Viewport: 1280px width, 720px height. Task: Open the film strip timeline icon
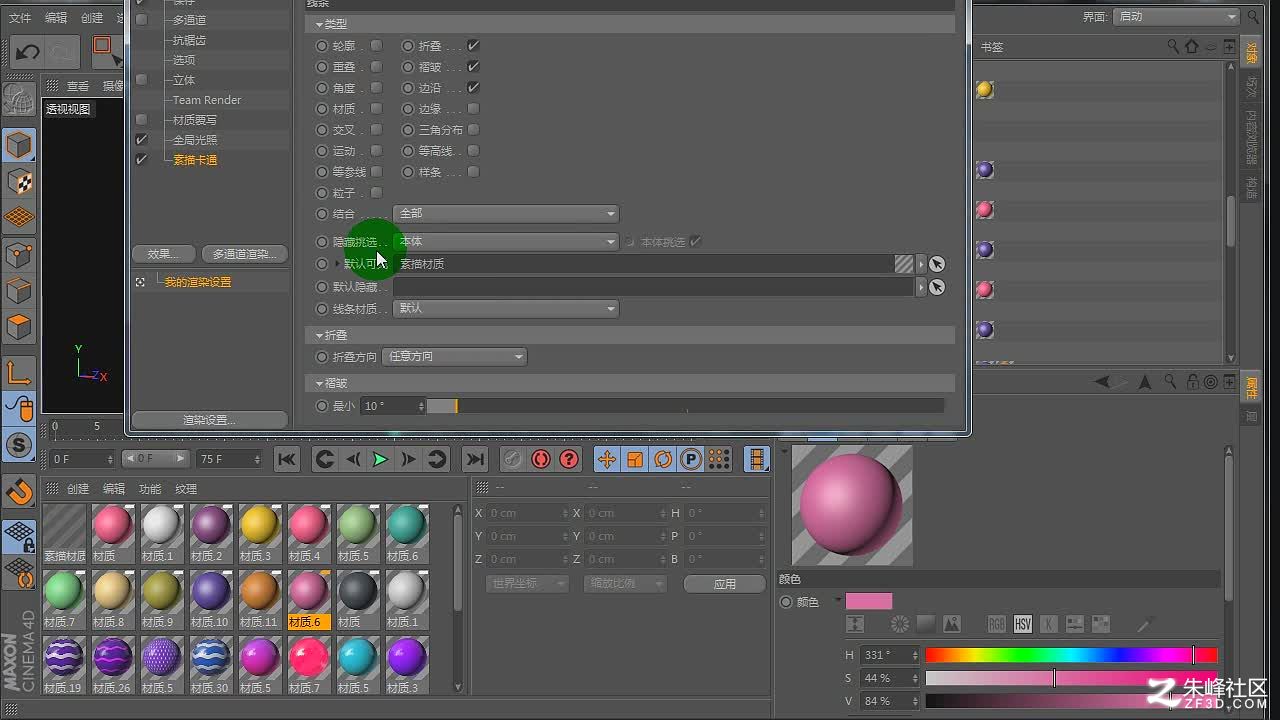757,459
